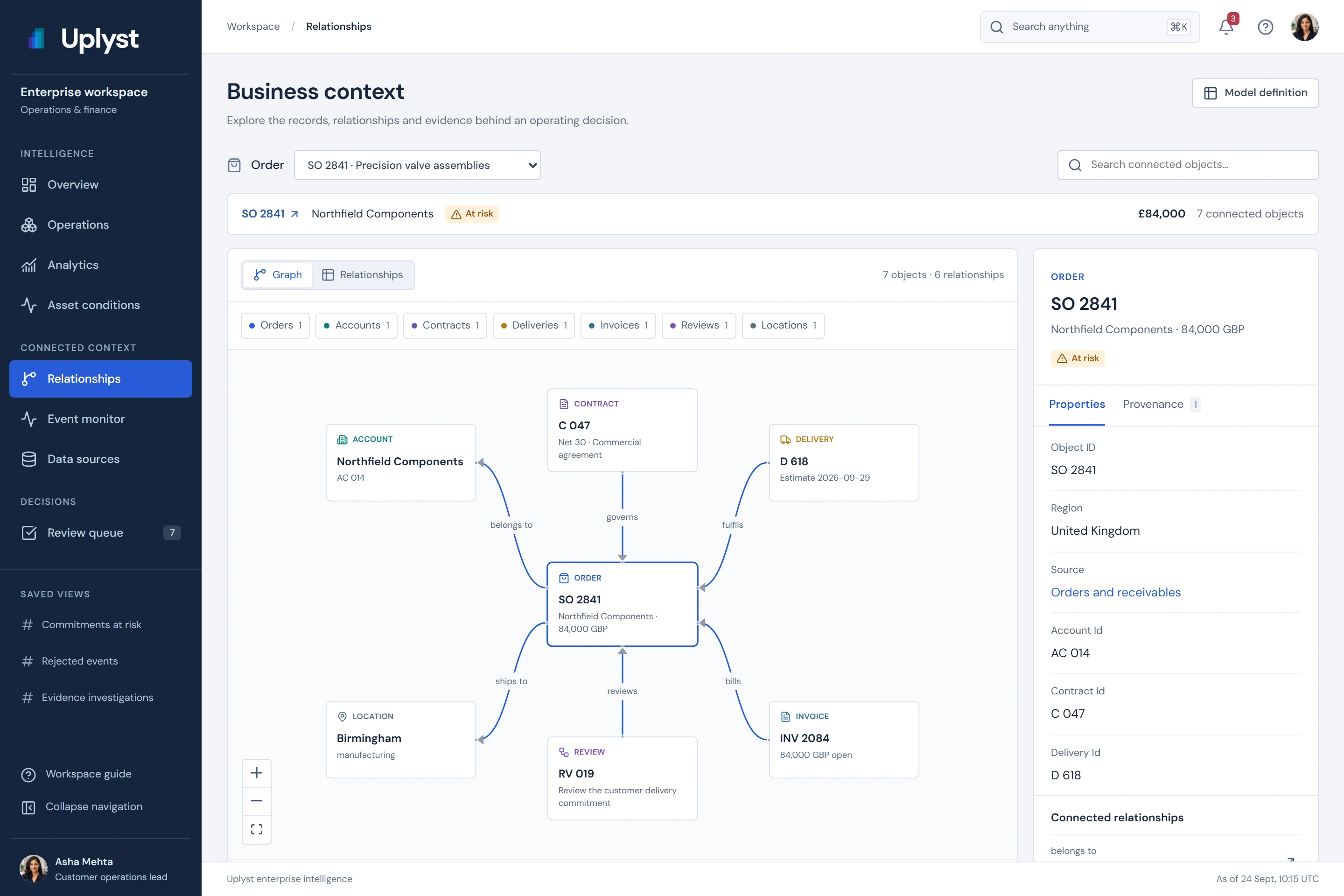
Task: Open Analytics in sidebar
Action: (x=101, y=265)
